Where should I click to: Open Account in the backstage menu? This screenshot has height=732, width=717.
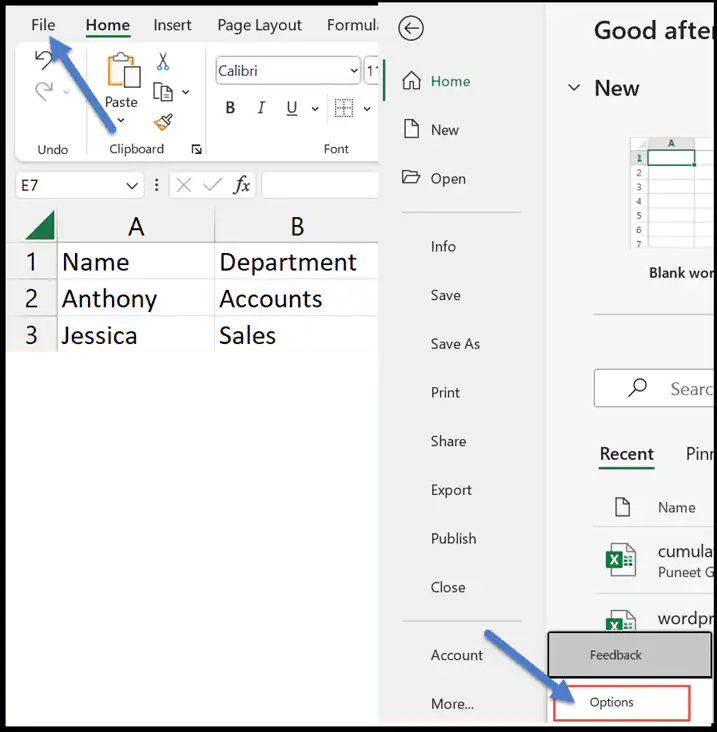(x=457, y=655)
